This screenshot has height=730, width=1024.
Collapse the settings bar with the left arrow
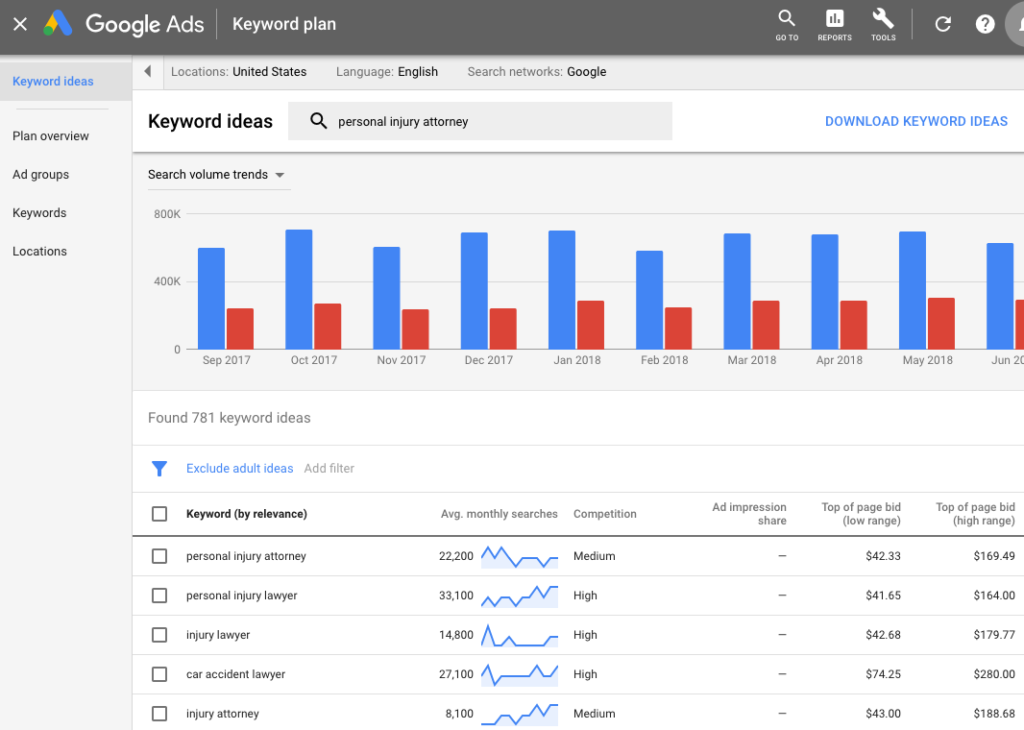pos(148,71)
